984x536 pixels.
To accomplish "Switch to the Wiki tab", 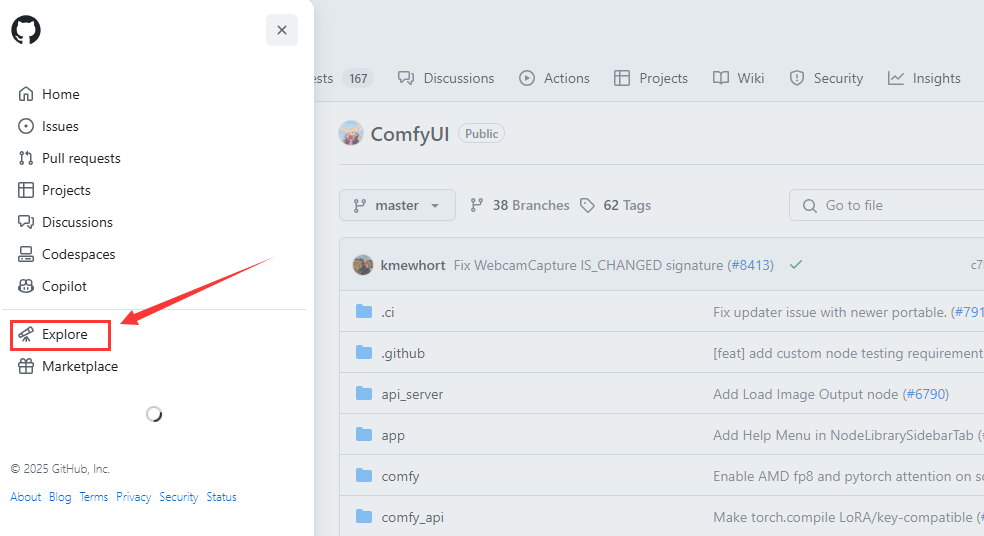I will 739,78.
